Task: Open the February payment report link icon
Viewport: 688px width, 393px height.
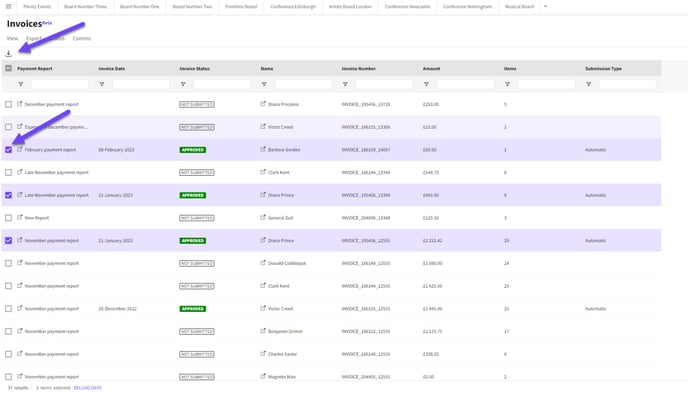Action: 20,149
